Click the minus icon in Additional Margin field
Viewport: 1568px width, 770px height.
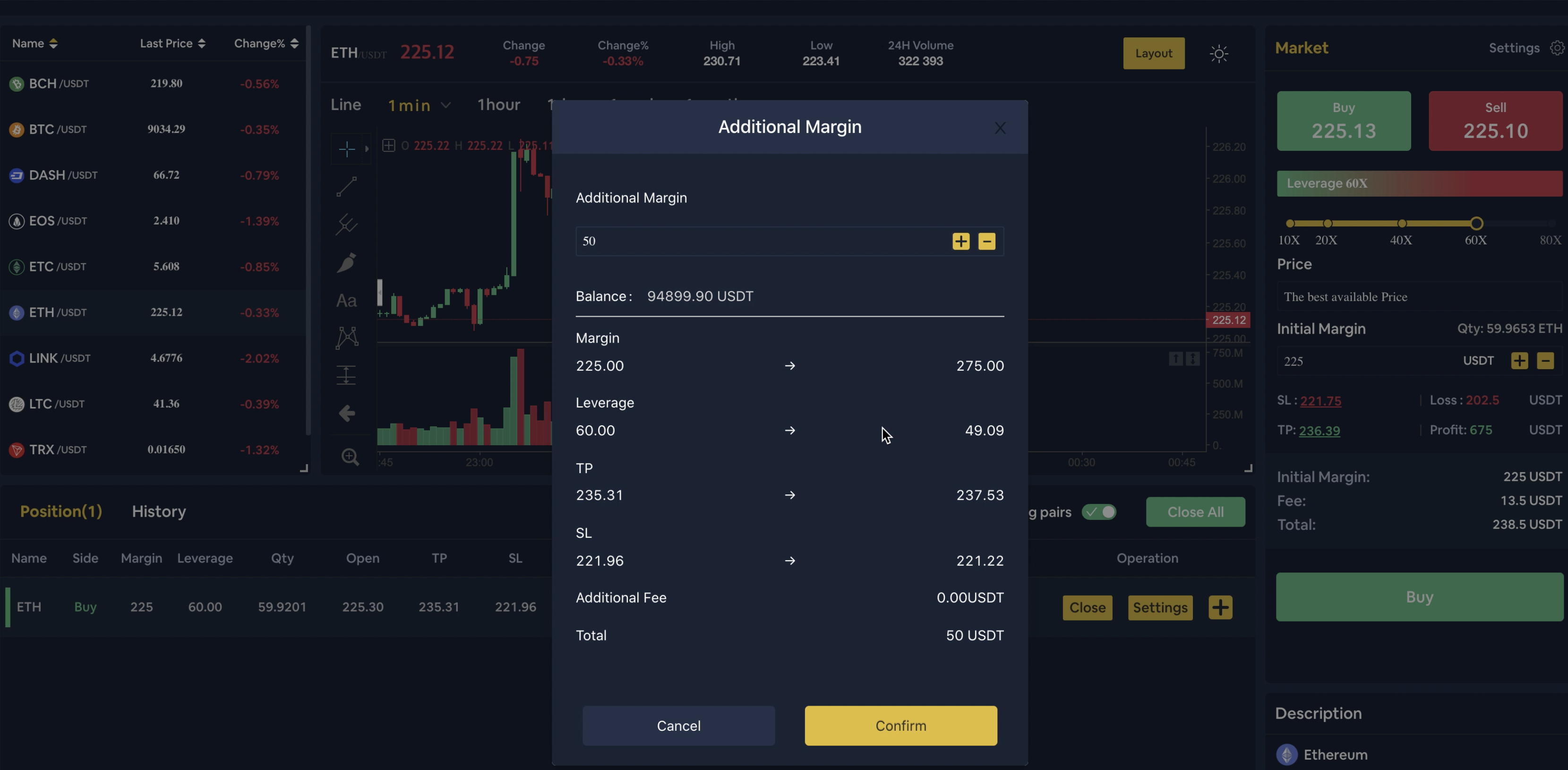point(987,241)
